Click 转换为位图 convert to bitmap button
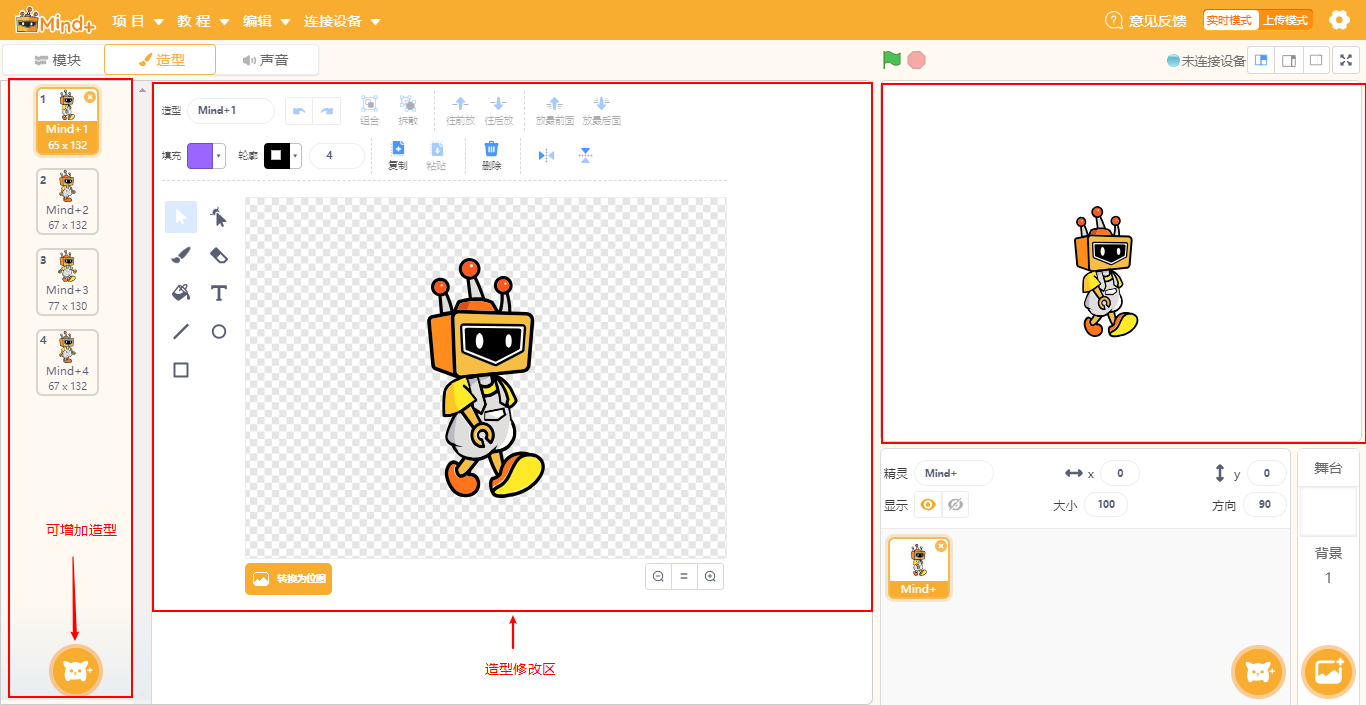 pyautogui.click(x=288, y=579)
